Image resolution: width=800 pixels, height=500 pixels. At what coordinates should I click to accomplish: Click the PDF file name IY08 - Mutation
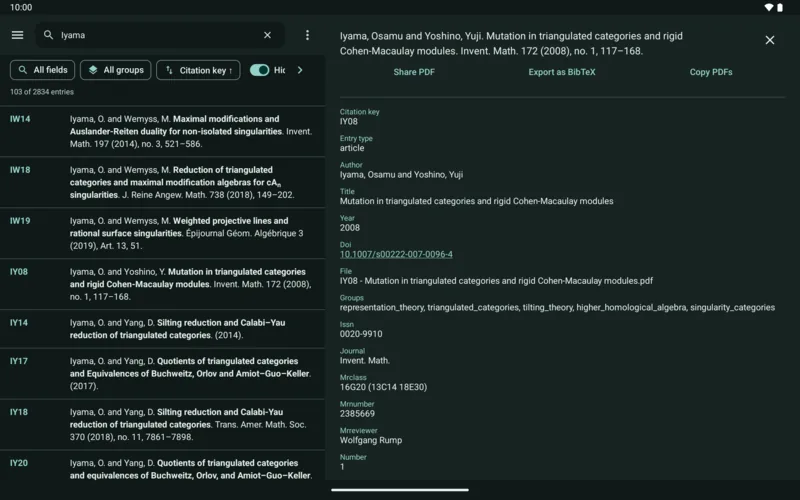496,281
